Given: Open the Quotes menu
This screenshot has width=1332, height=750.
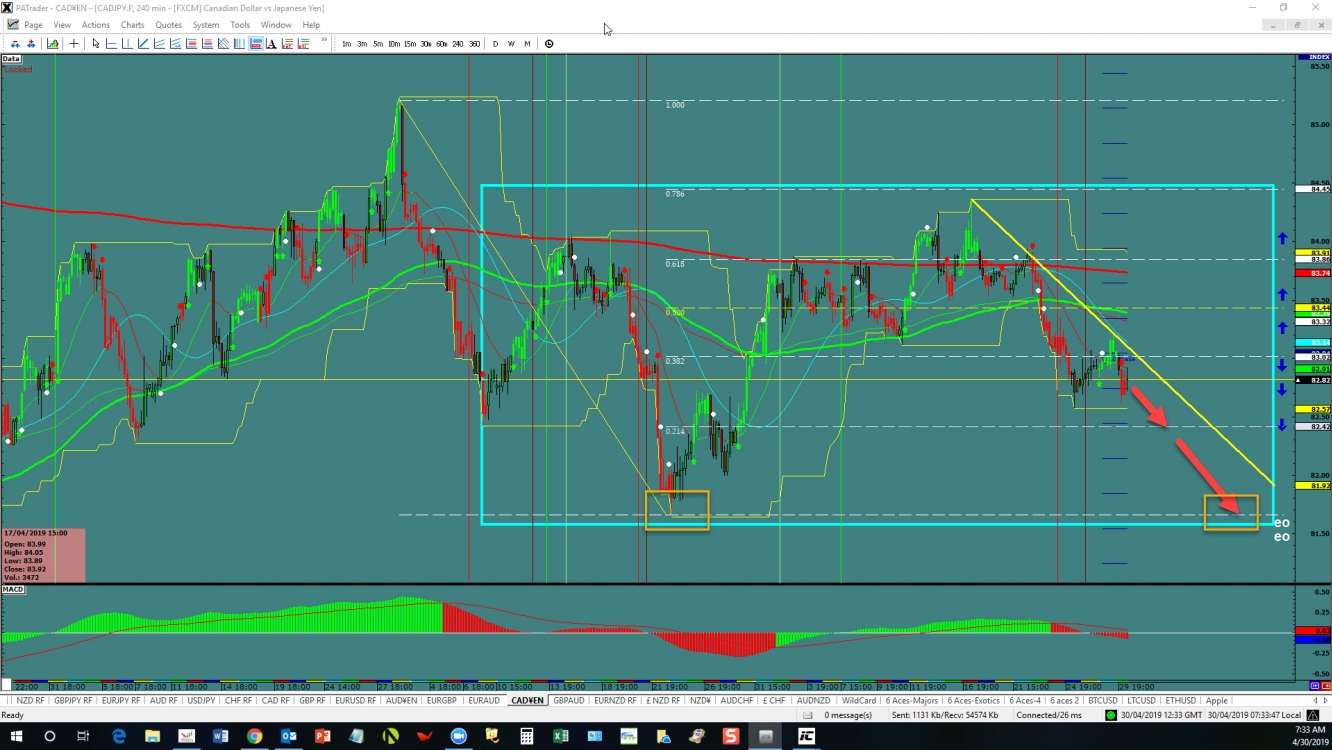Looking at the screenshot, I should point(168,25).
